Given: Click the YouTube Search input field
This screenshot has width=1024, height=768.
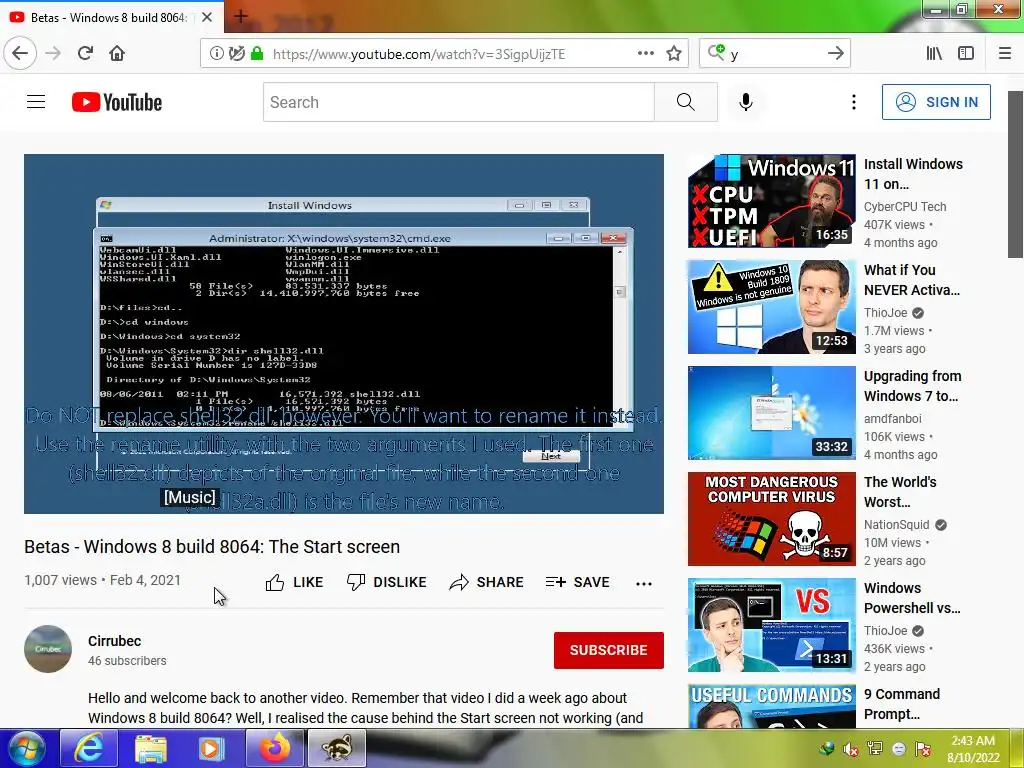Looking at the screenshot, I should click(458, 102).
